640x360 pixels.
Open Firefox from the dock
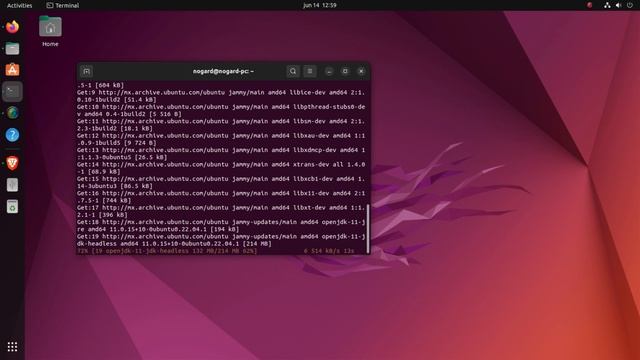click(12, 27)
